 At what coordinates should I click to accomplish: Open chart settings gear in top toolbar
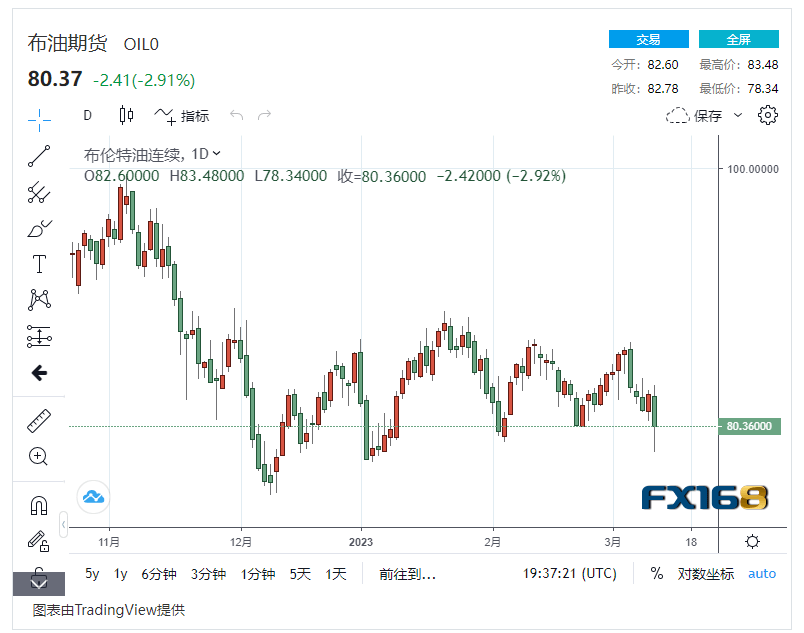[x=767, y=115]
